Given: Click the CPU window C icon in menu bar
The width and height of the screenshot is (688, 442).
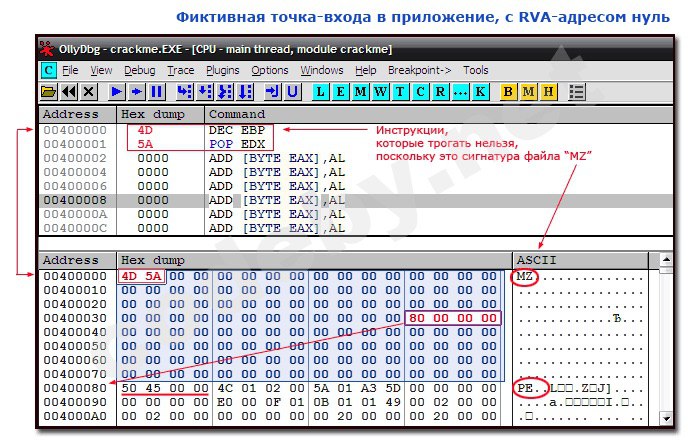Looking at the screenshot, I should (48, 70).
